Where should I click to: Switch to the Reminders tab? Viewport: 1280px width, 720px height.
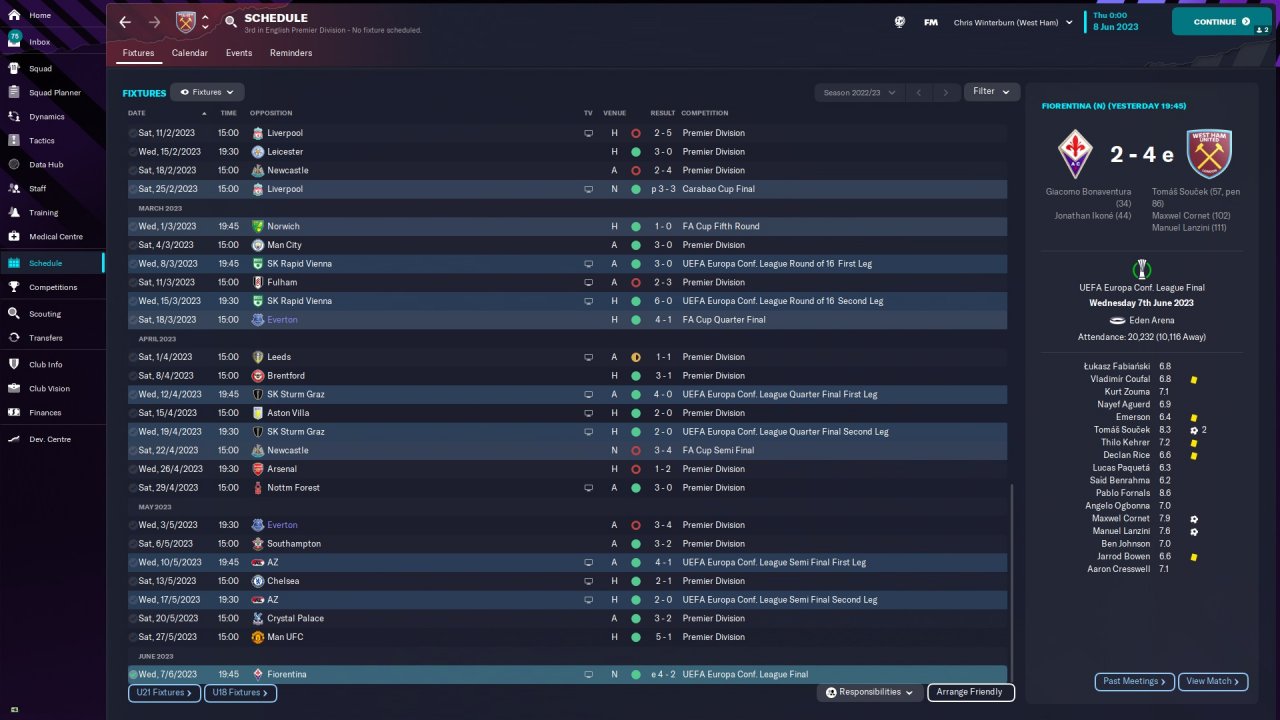point(291,53)
